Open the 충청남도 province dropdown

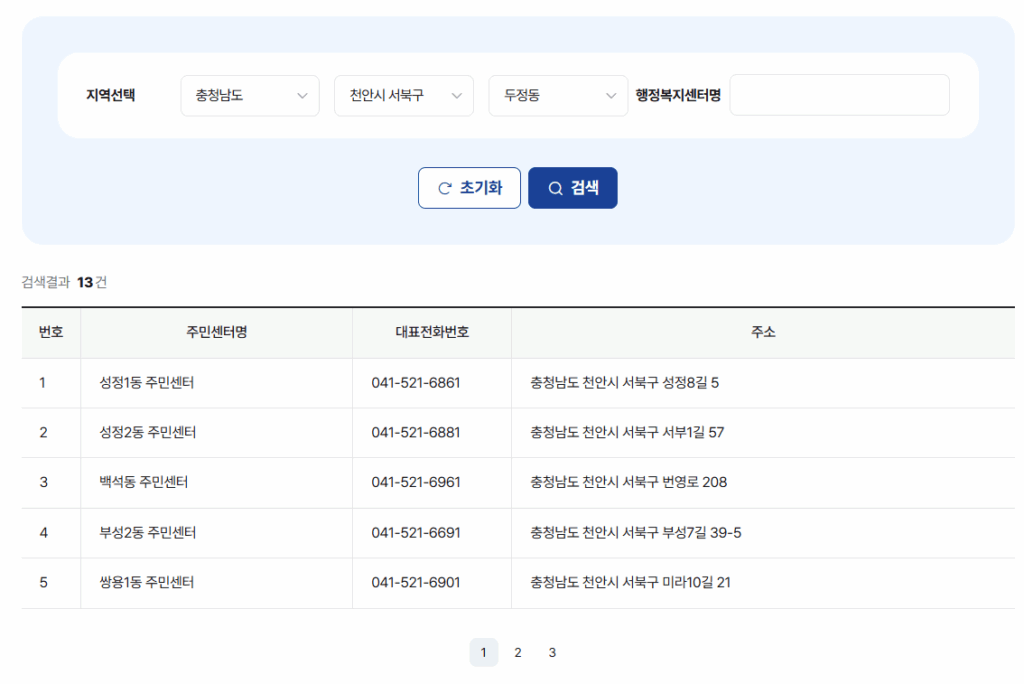tap(249, 95)
